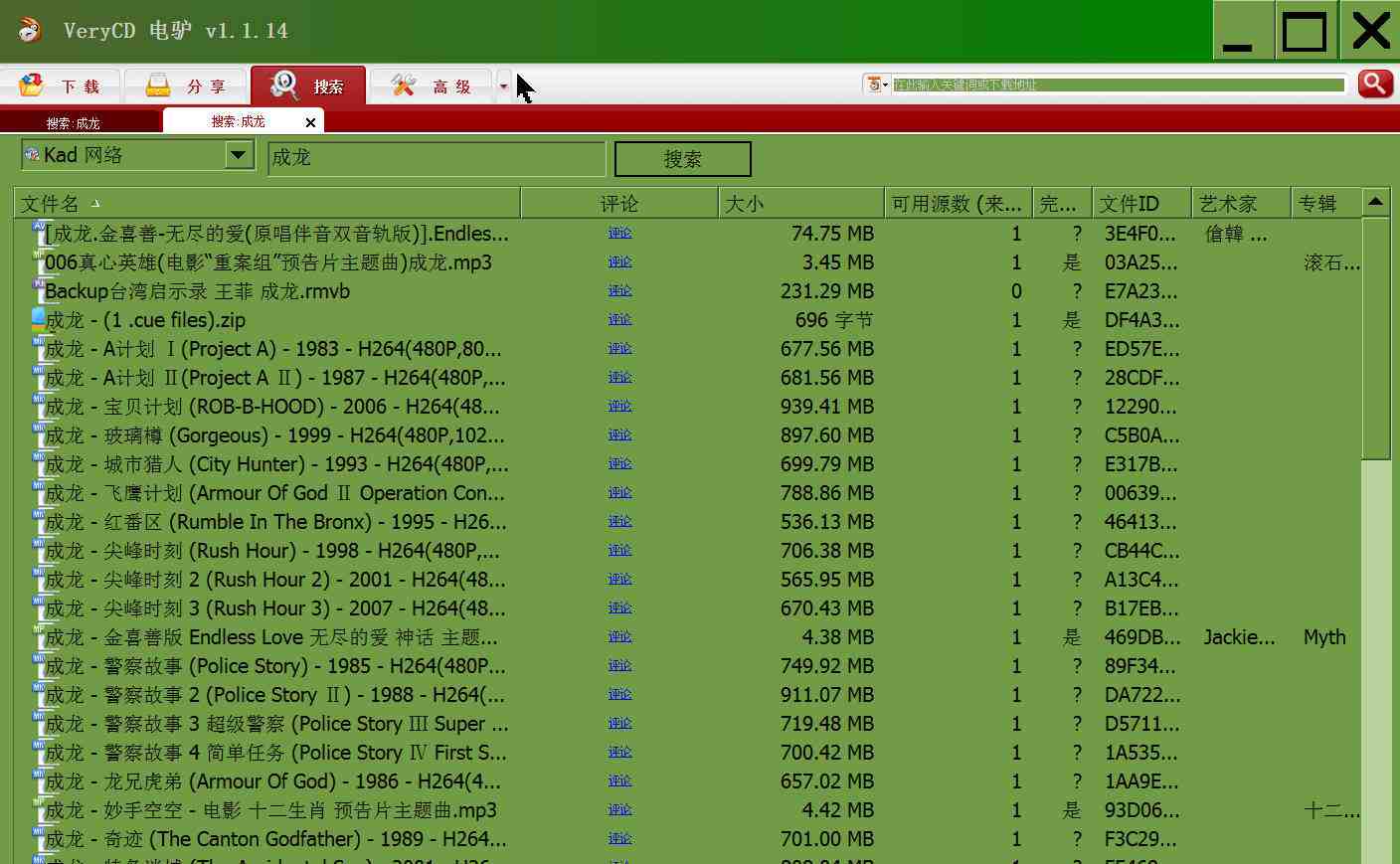Click file icon of 飞鹰计划 Armour Of God II row
This screenshot has width=1400, height=864.
(39, 491)
